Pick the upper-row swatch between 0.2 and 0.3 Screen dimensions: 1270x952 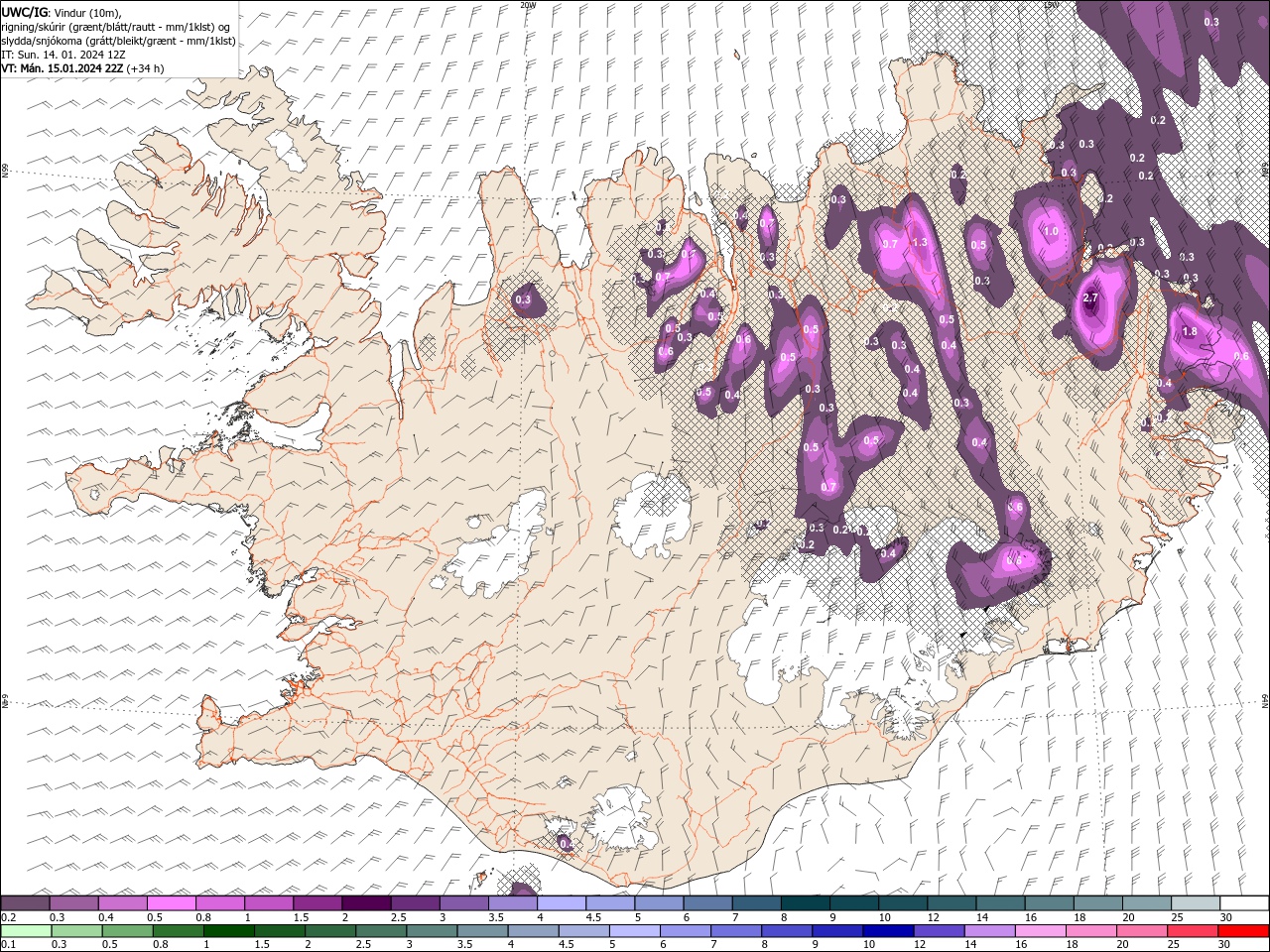pos(25,903)
